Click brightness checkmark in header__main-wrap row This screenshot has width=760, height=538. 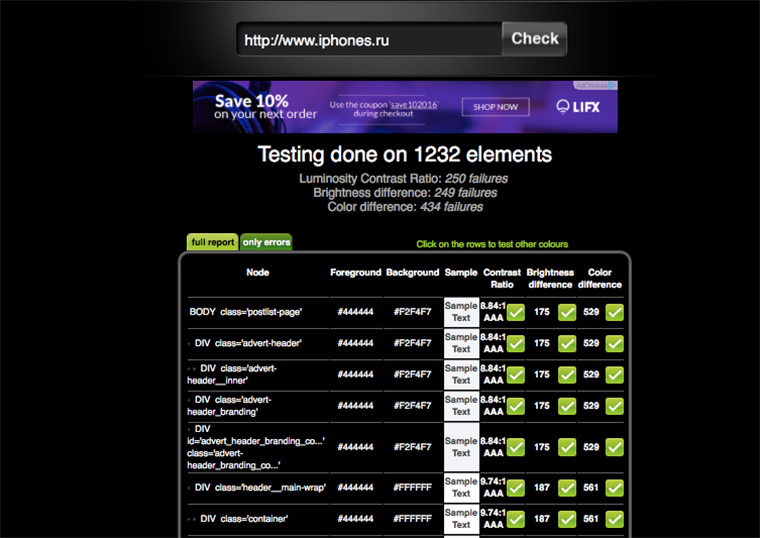coord(567,488)
